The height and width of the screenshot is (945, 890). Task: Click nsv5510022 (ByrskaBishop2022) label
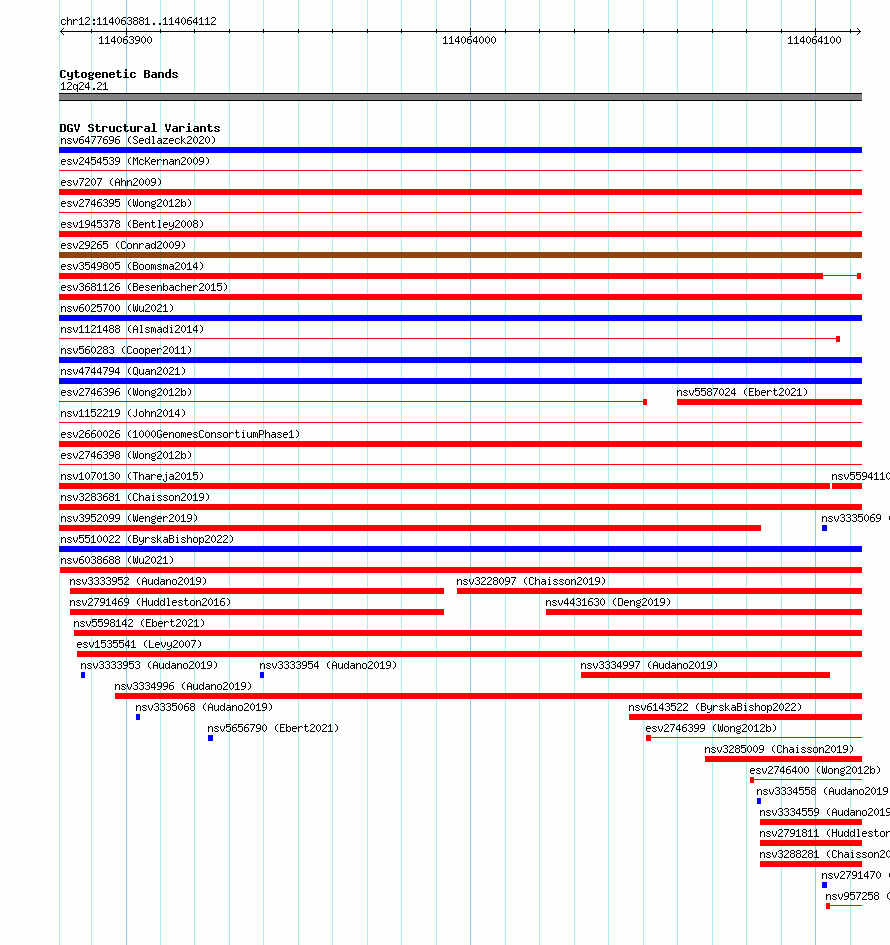[x=147, y=539]
